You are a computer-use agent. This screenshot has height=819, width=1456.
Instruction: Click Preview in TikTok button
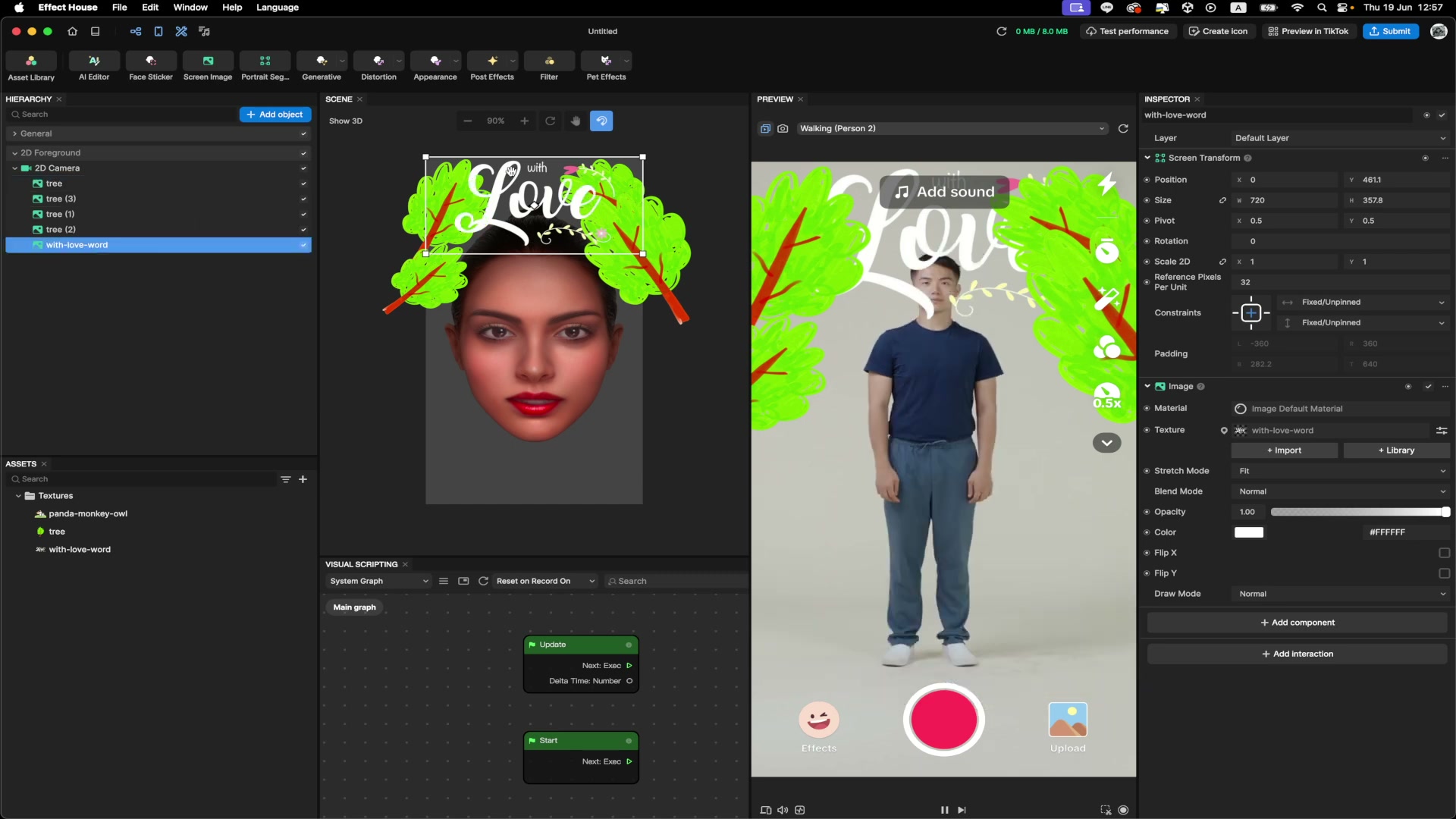coord(1308,31)
